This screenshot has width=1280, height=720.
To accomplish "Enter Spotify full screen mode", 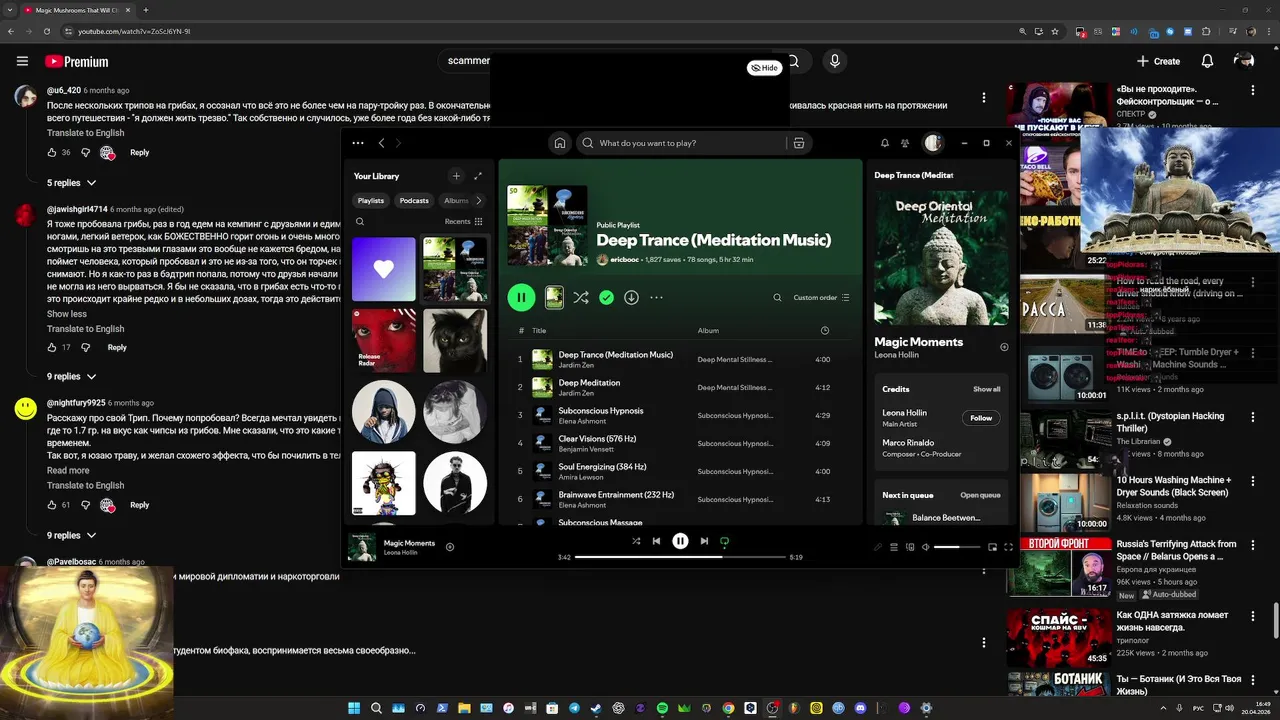I will pos(1008,547).
